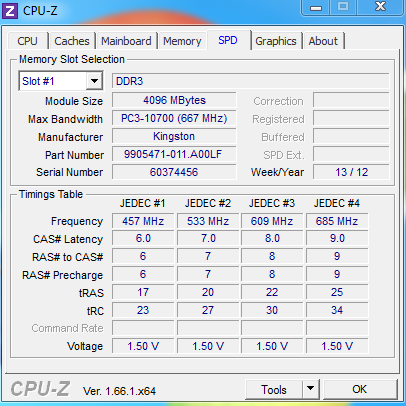Minimize the CPU-Z window

click(316, 7)
